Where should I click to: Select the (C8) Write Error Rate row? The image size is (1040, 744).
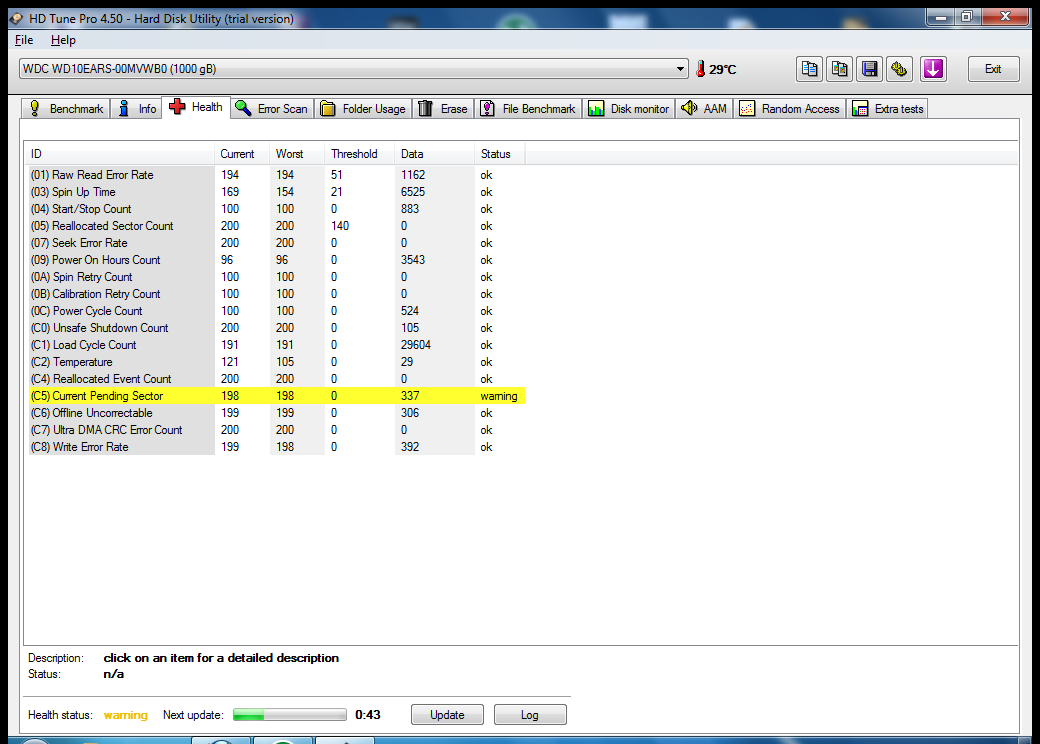276,447
